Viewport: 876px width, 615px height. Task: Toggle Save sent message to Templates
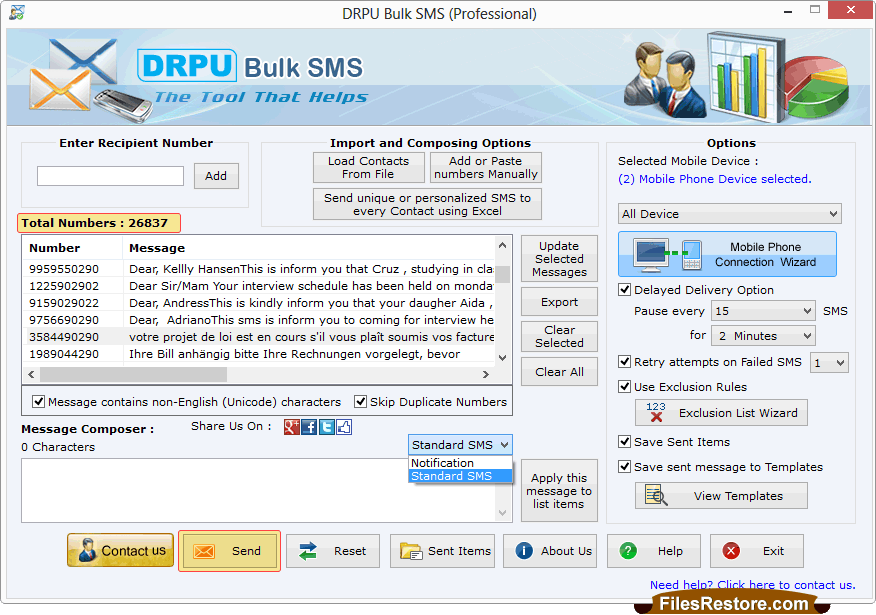625,466
